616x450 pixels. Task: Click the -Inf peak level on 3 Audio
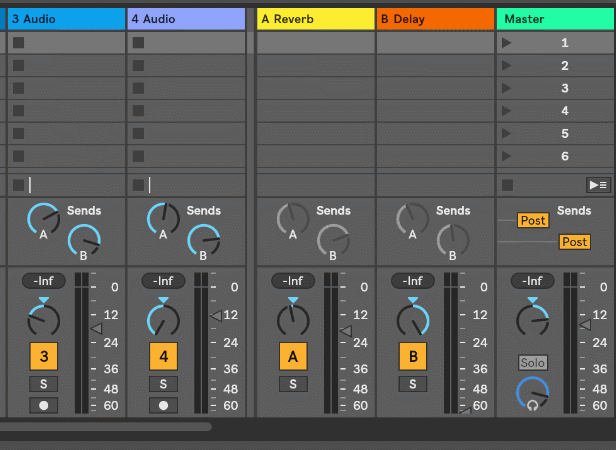pyautogui.click(x=43, y=281)
